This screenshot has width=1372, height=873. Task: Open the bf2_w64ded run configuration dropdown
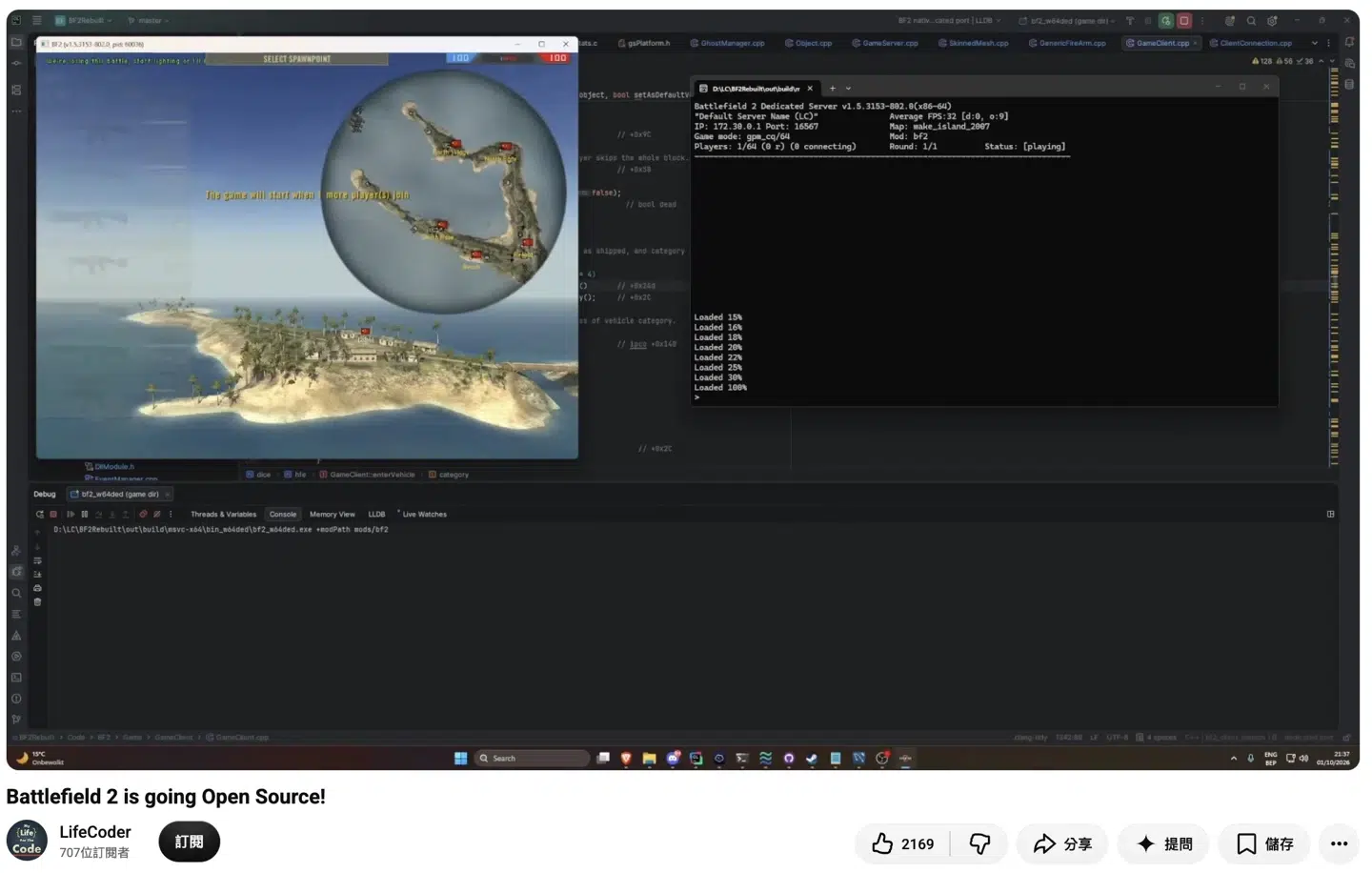point(1067,20)
